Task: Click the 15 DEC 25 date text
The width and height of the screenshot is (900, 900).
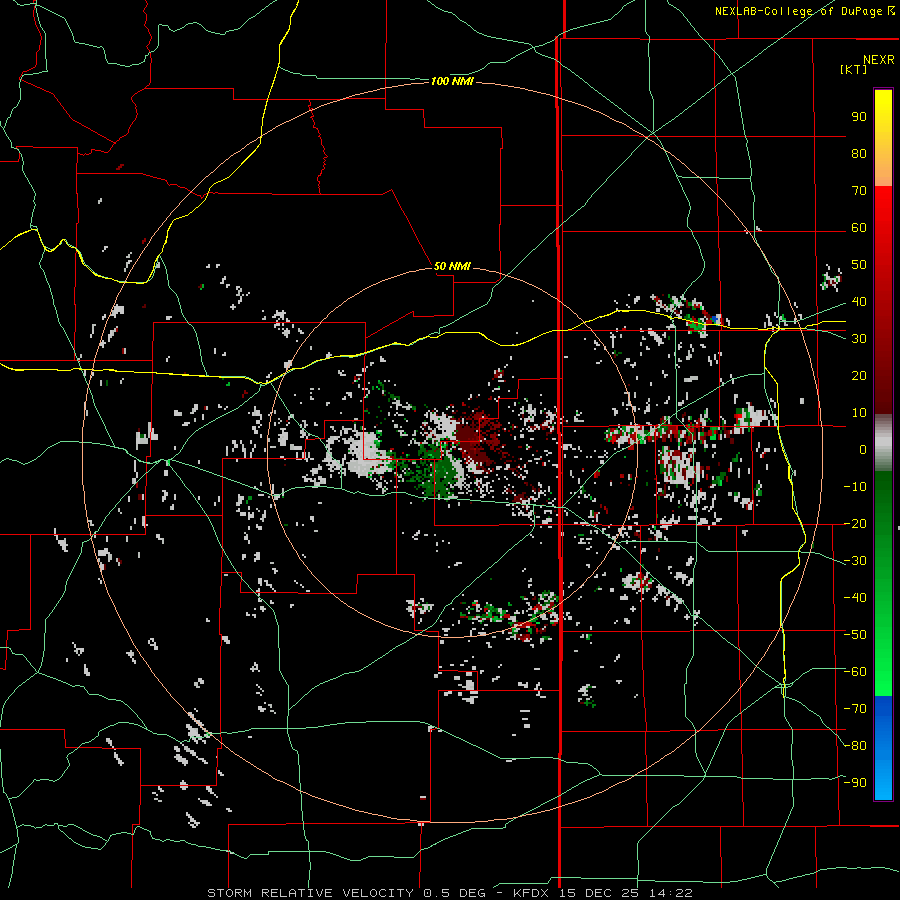Action: pyautogui.click(x=599, y=893)
